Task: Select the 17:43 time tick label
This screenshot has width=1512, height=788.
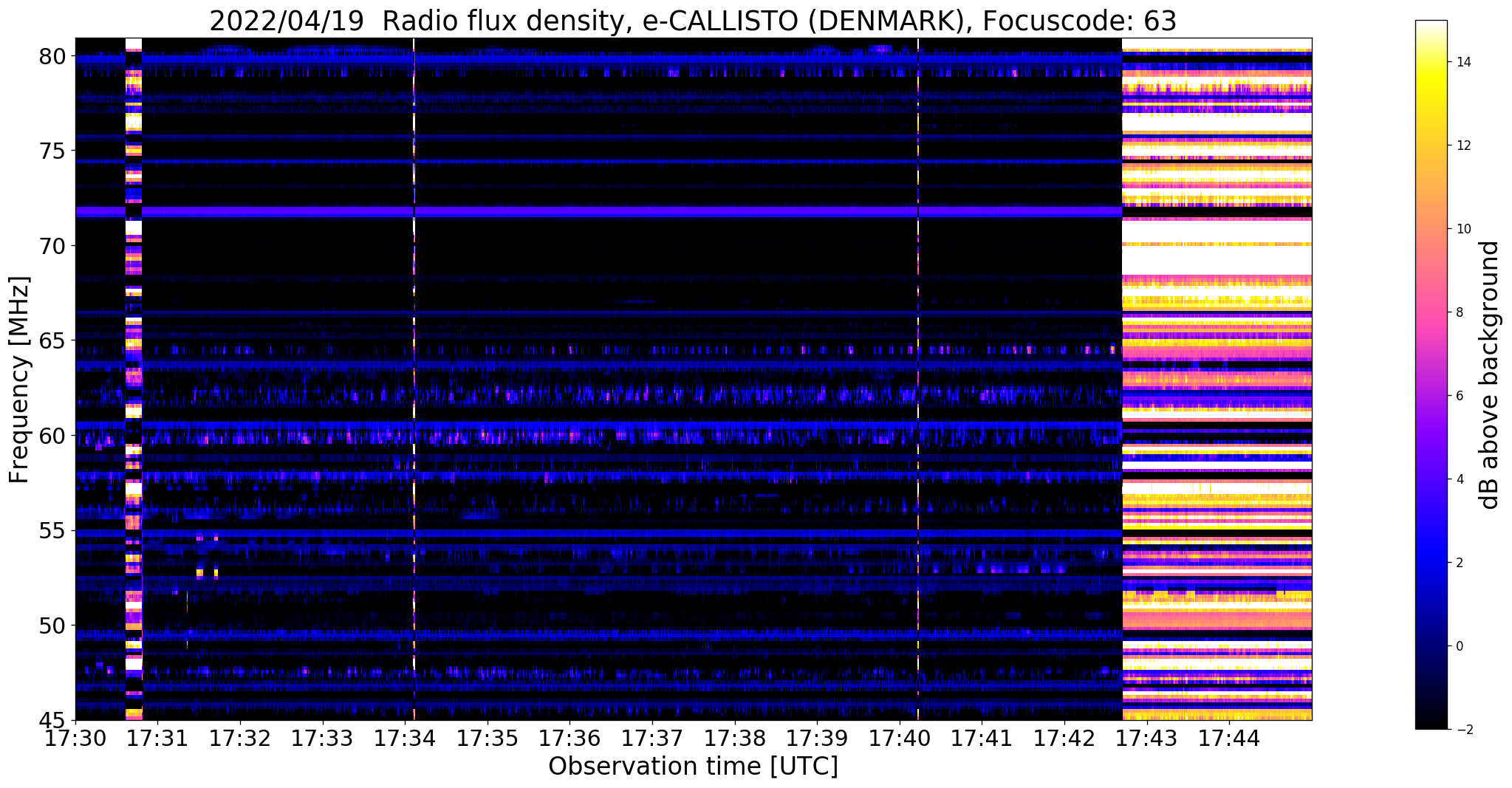Action: pos(1146,738)
